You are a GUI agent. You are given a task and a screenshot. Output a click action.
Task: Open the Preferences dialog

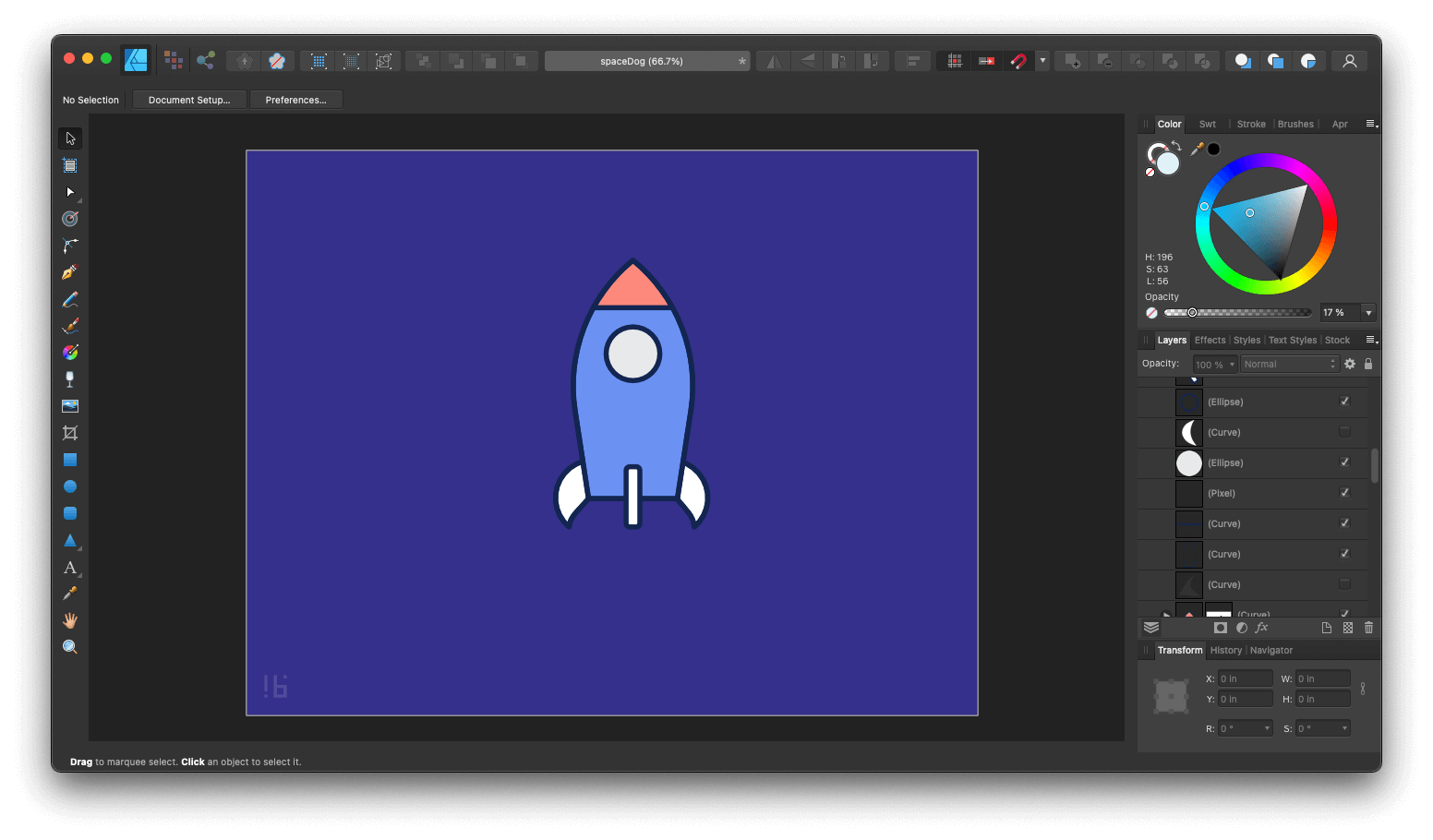pyautogui.click(x=295, y=100)
